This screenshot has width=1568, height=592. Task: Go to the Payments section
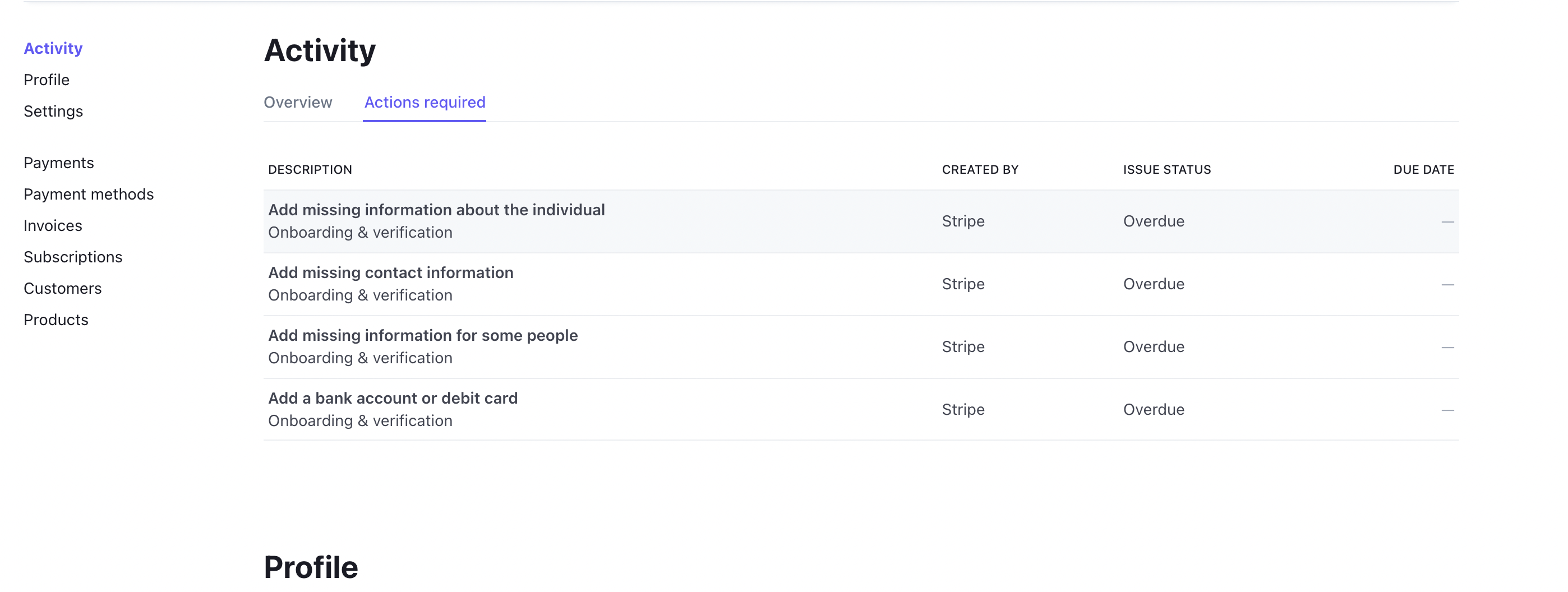tap(58, 163)
